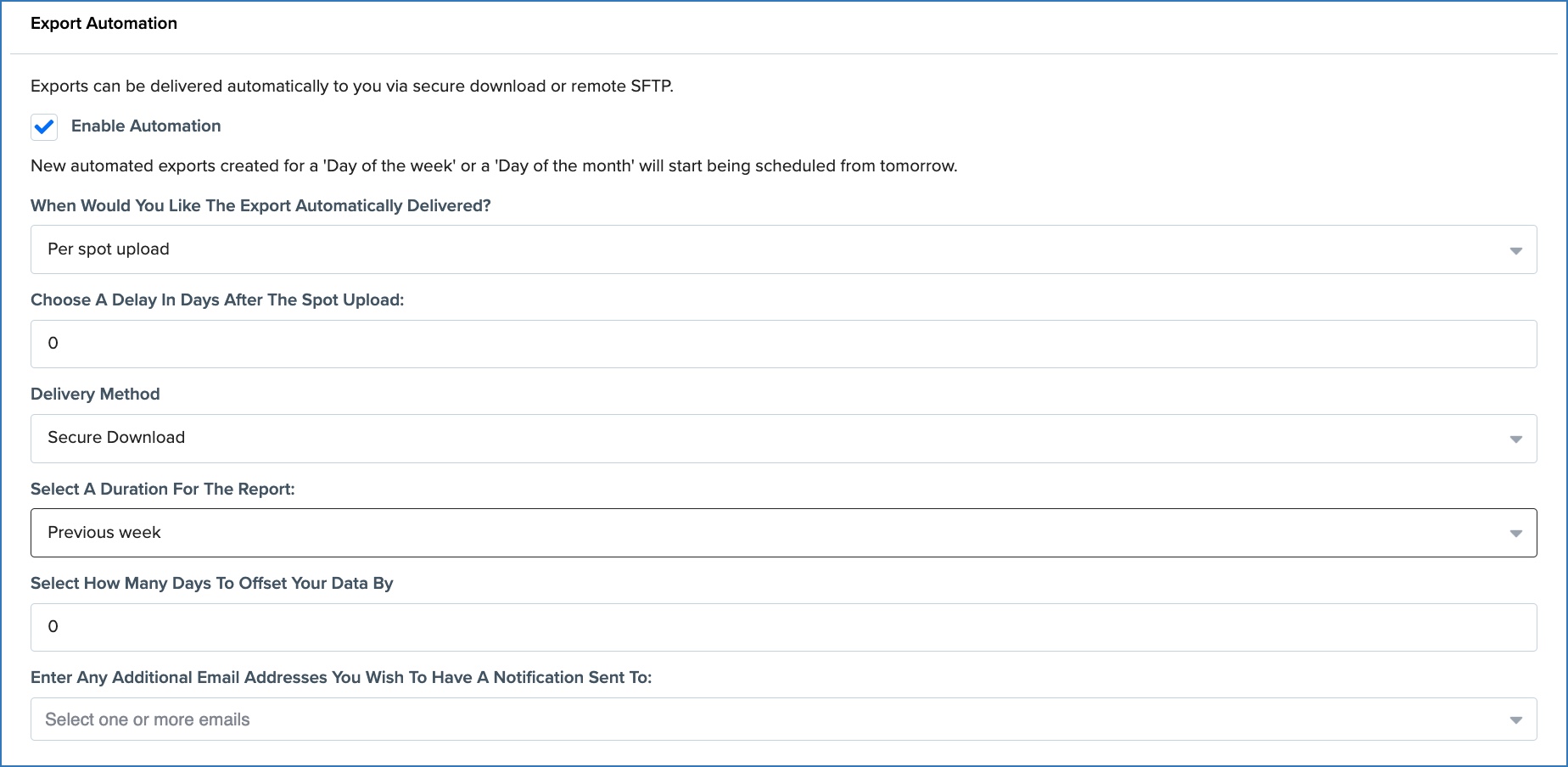Screen dimensions: 1568x767
Task: Click 'Select How Many Days To Offset' label
Action: (212, 584)
